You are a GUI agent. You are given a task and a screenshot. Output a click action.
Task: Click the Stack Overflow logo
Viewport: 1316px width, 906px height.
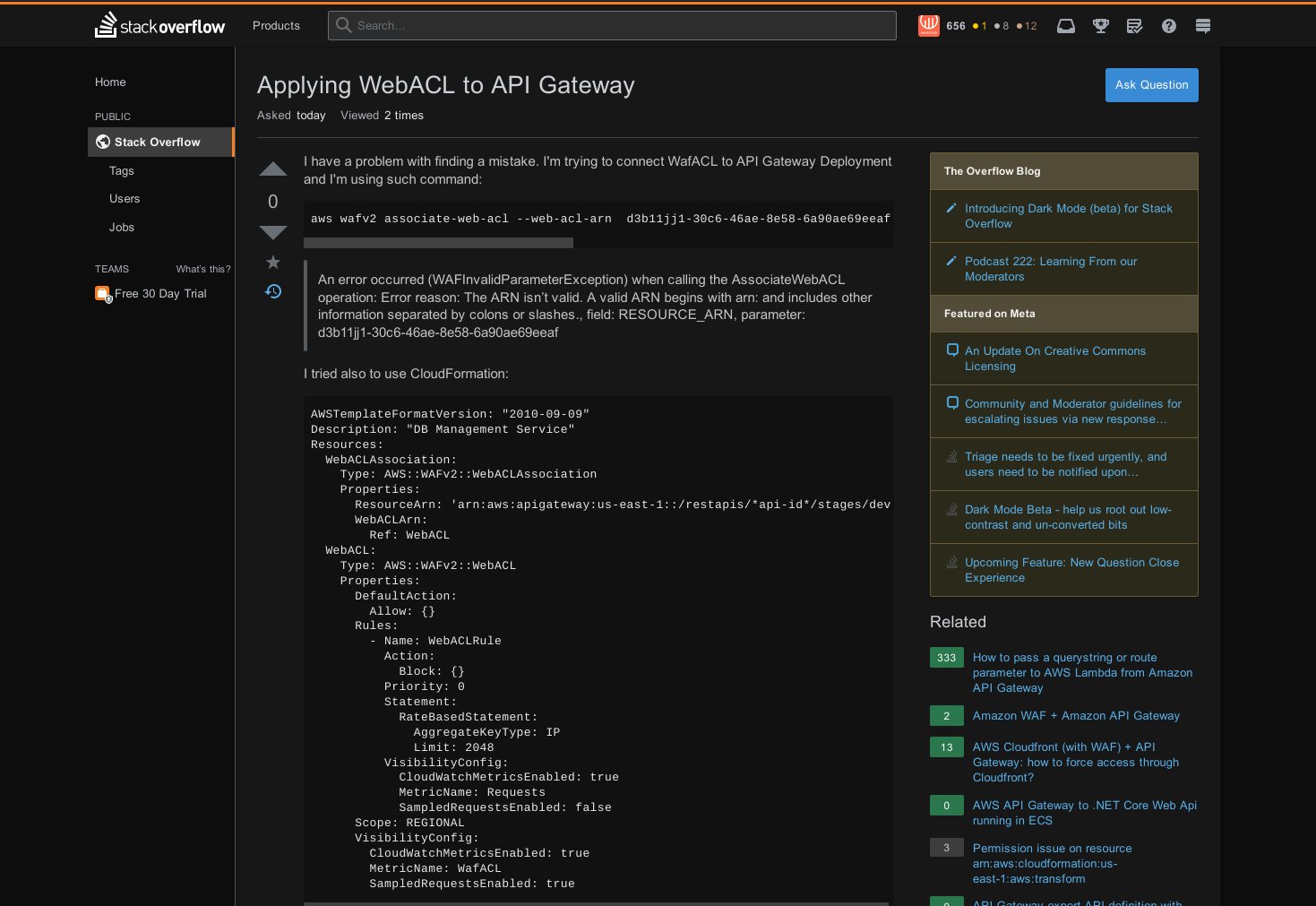click(x=159, y=25)
